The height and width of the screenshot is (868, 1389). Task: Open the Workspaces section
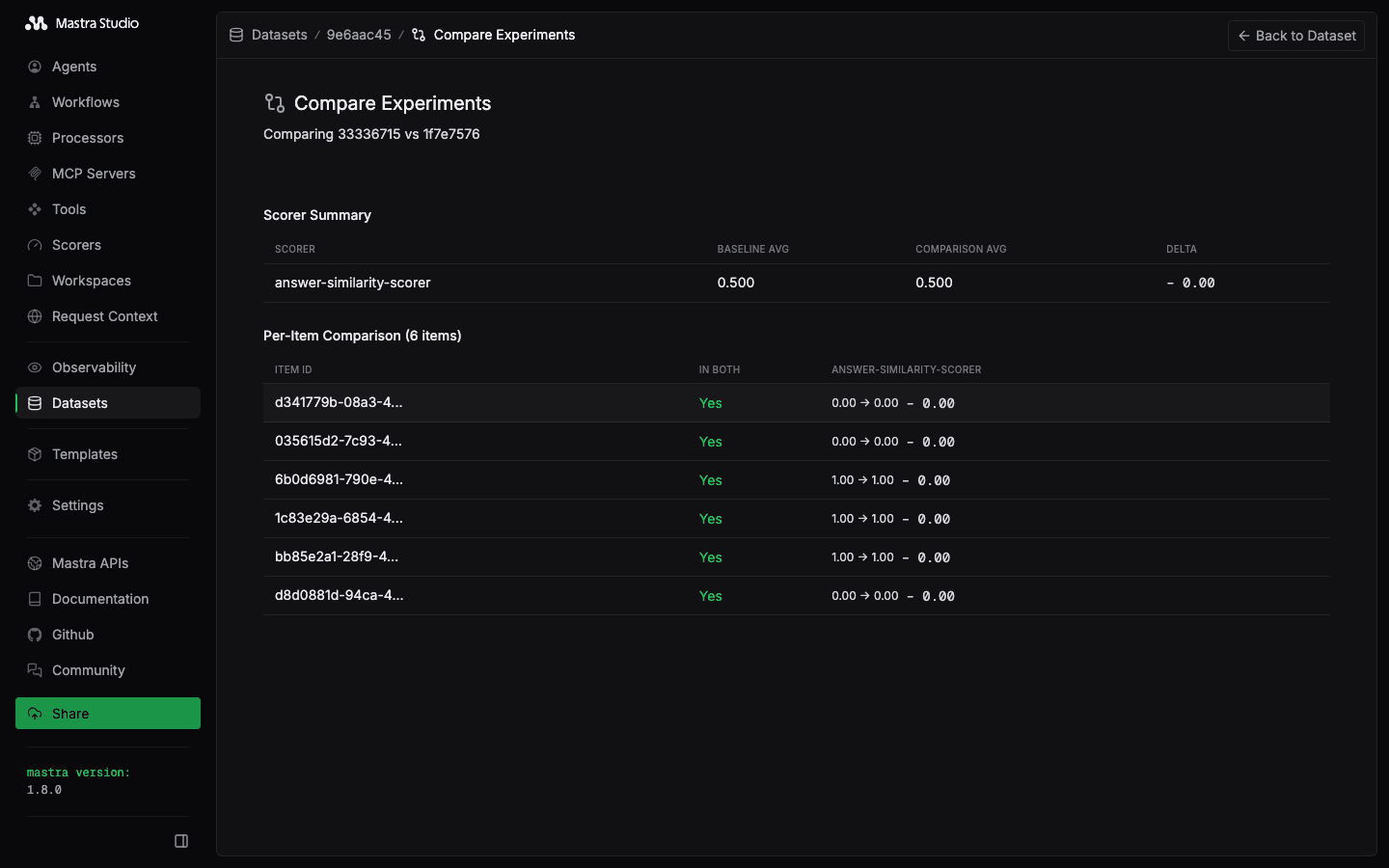tap(92, 281)
